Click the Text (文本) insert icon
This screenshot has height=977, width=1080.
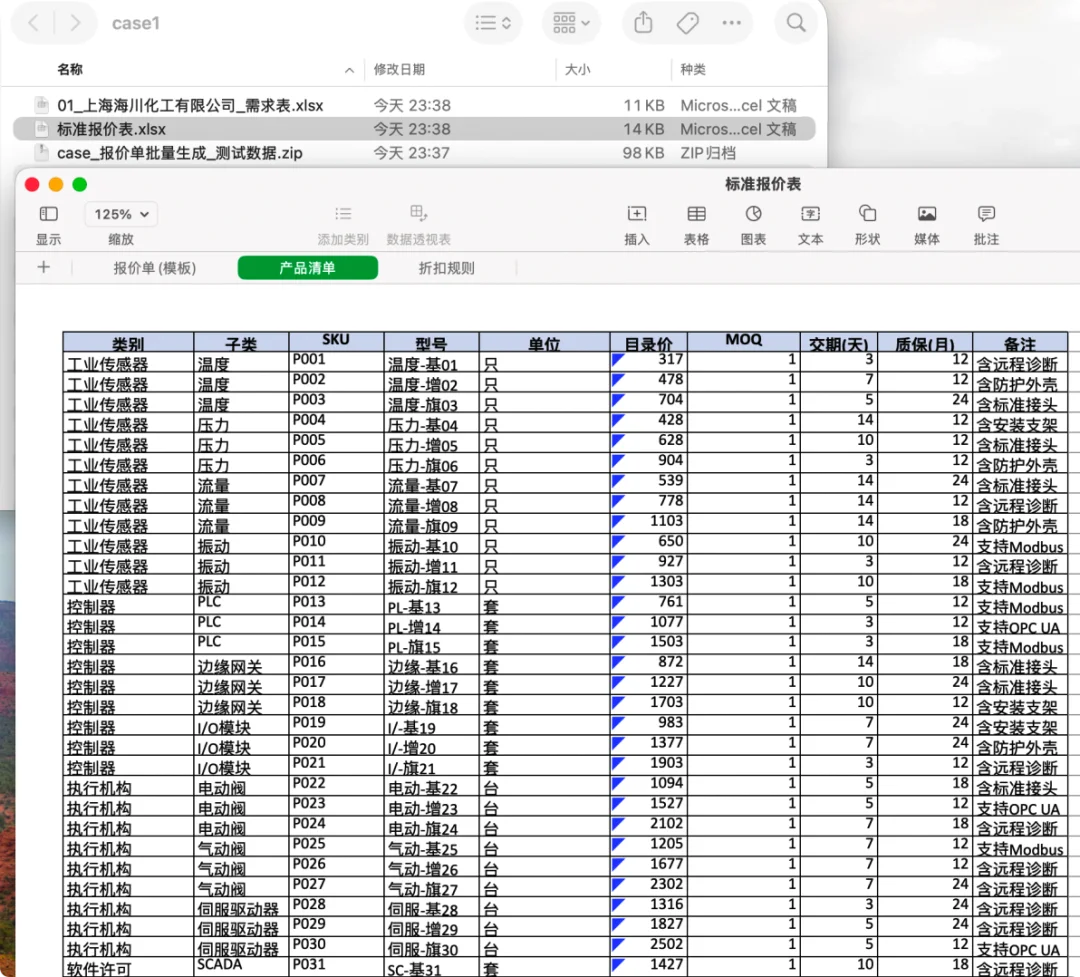[x=810, y=215]
